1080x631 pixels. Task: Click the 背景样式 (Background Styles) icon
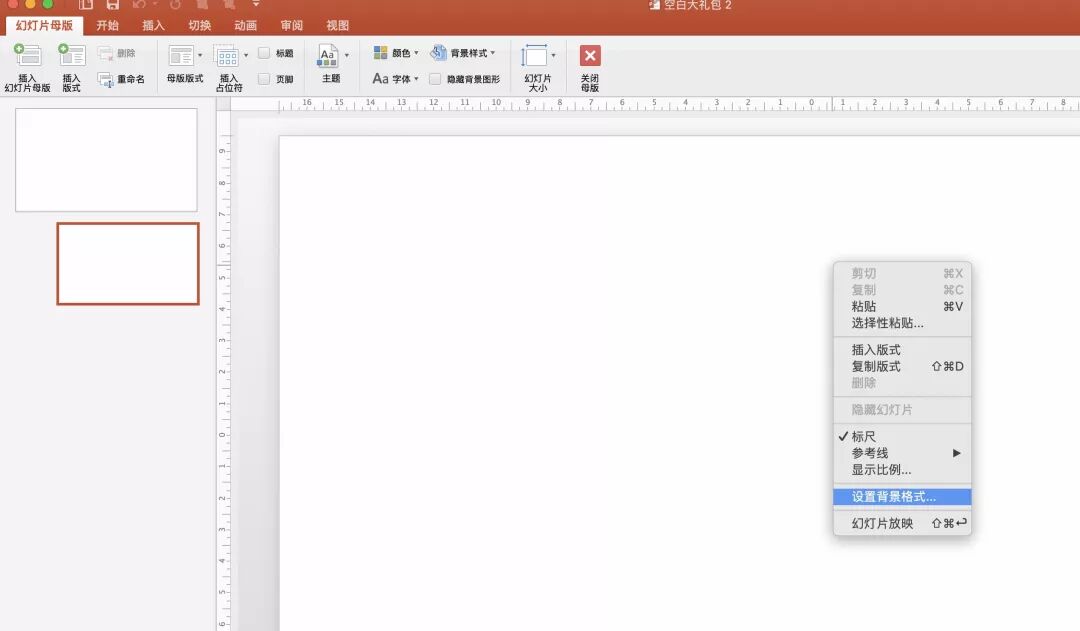(x=439, y=52)
